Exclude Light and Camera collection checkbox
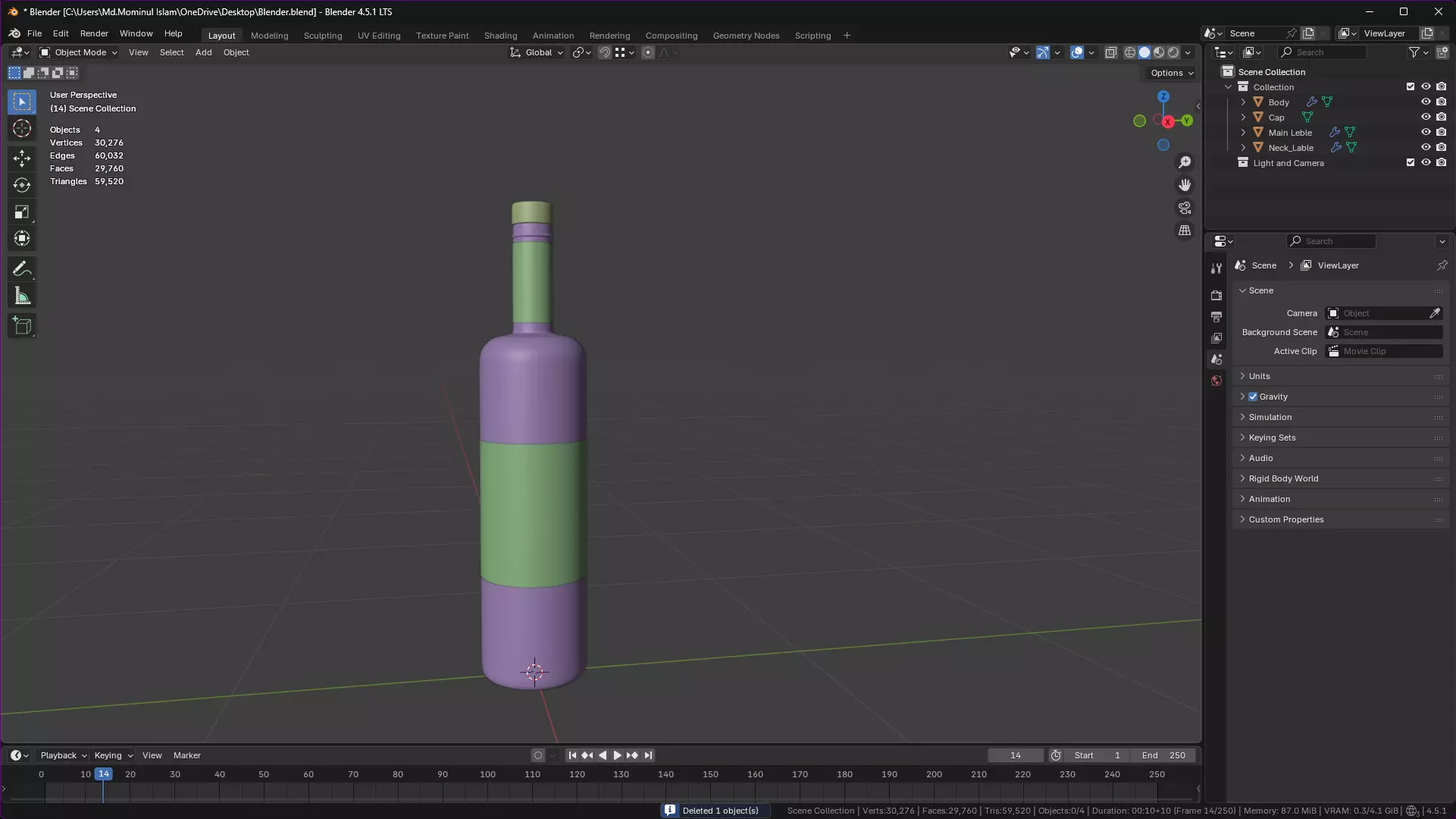Viewport: 1456px width, 819px height. tap(1411, 162)
